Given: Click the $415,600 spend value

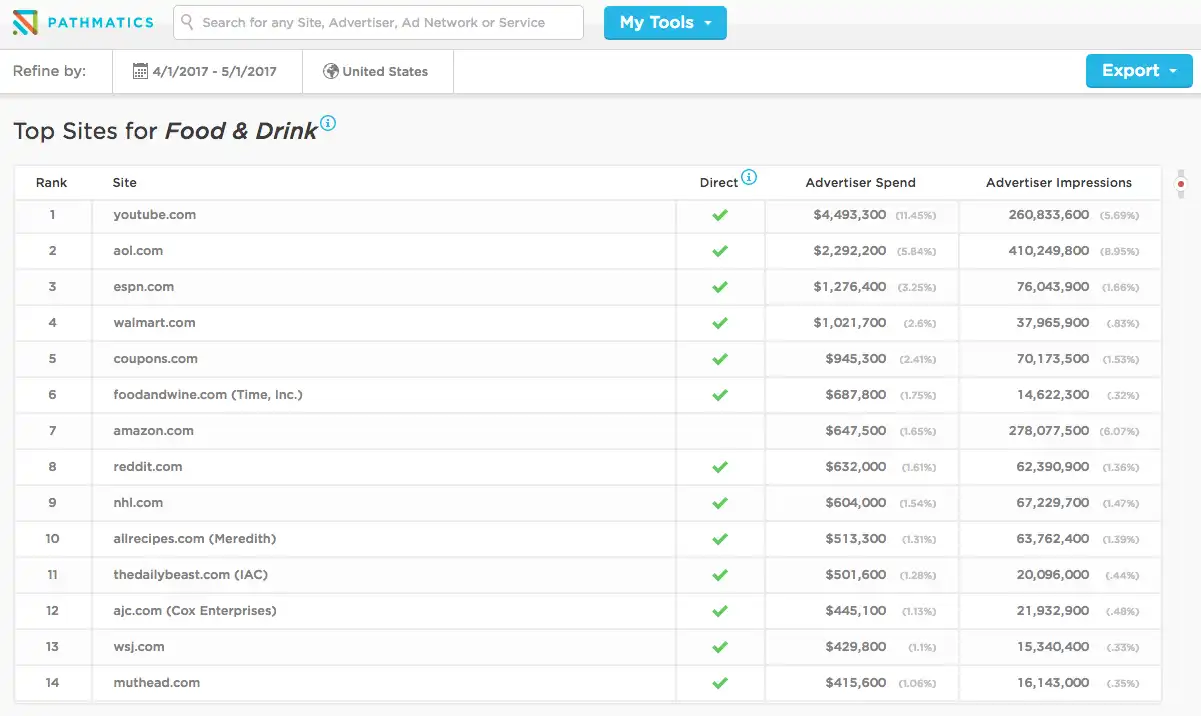Looking at the screenshot, I should coord(856,683).
